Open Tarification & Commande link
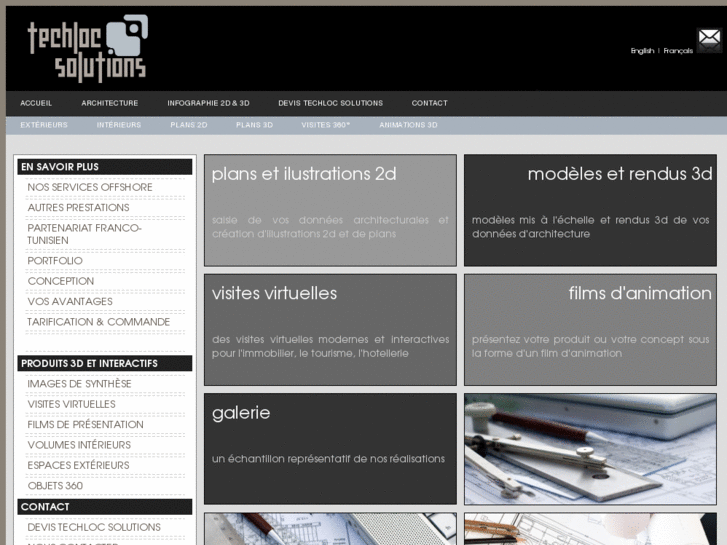Image resolution: width=727 pixels, height=545 pixels. click(x=99, y=322)
